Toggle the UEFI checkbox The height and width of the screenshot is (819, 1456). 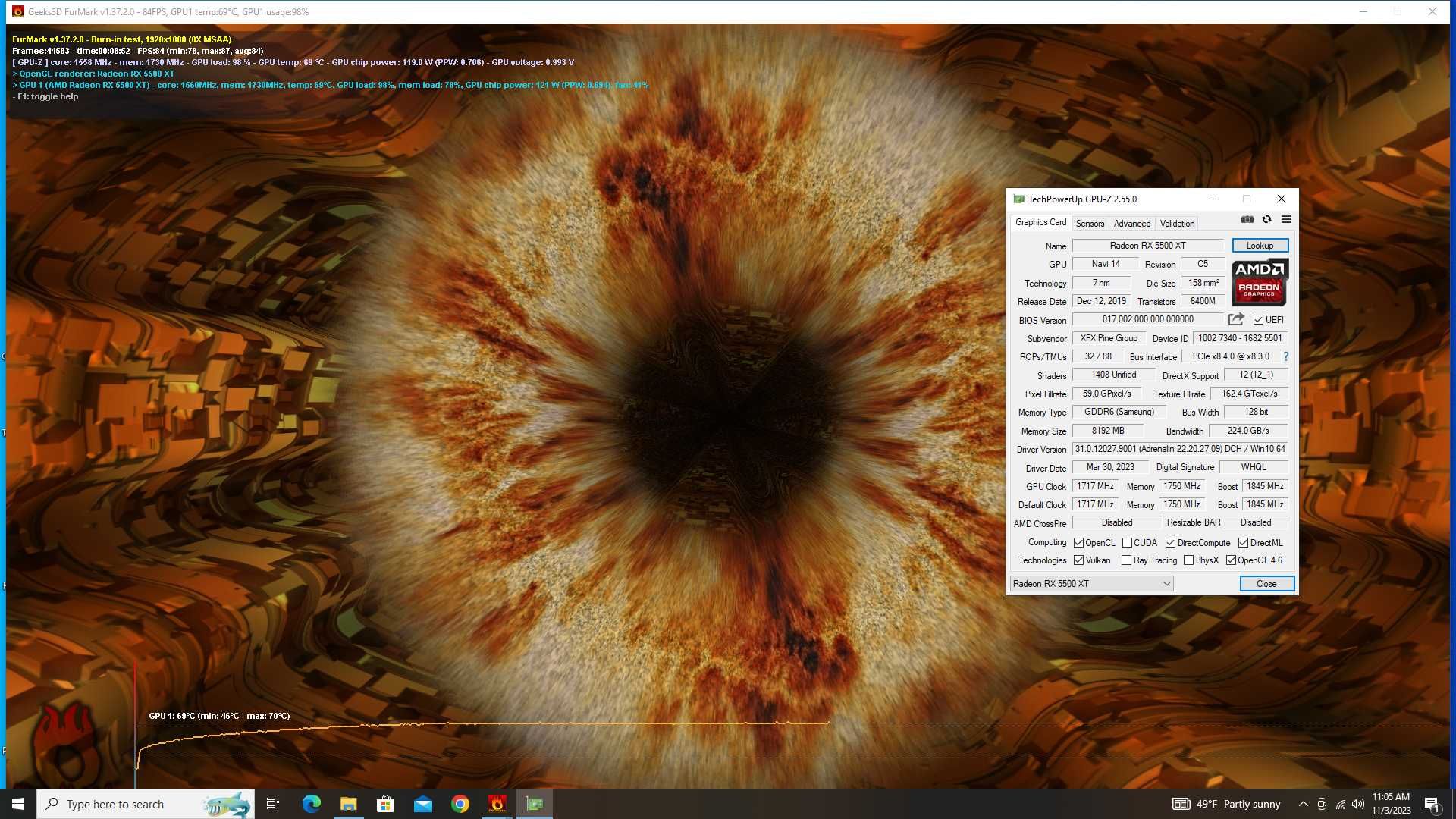(x=1258, y=320)
